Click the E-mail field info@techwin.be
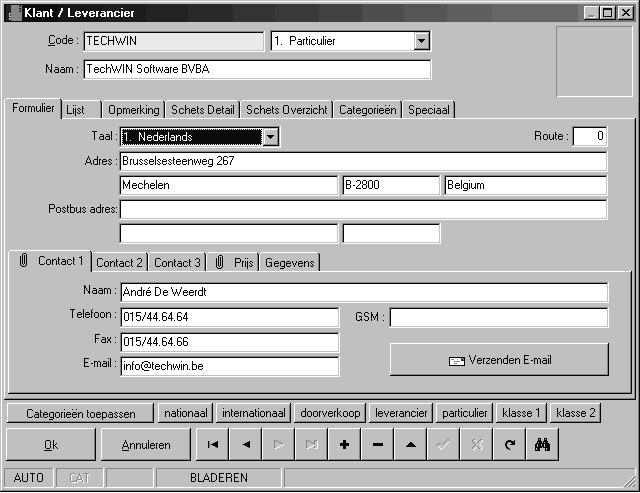 pos(229,366)
